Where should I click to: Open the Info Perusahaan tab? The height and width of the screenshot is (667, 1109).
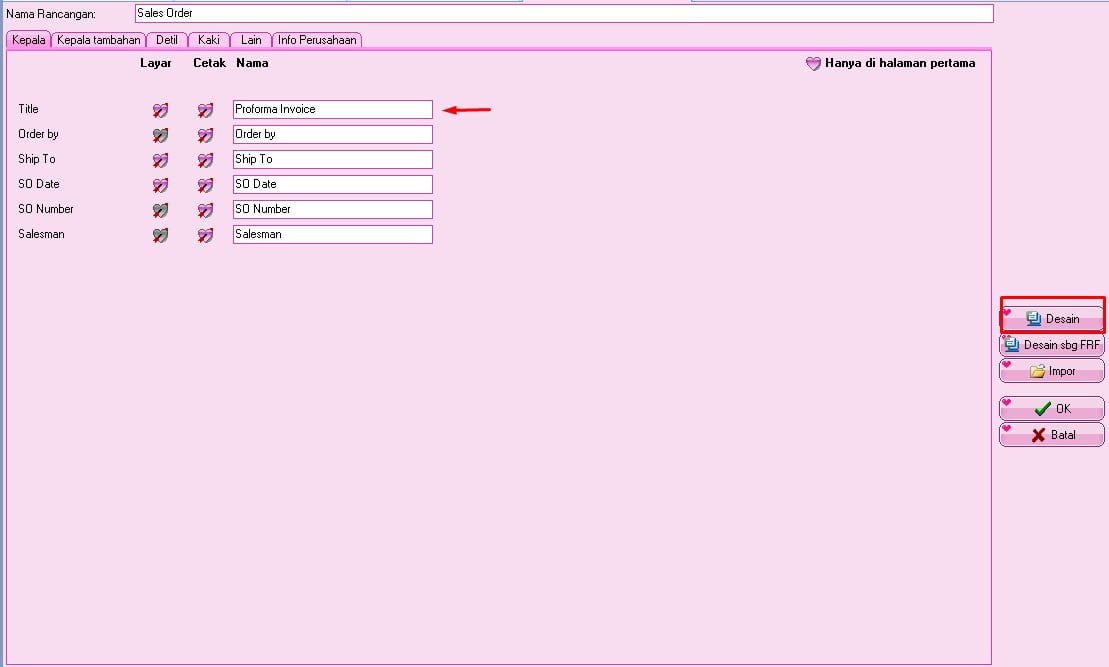click(317, 40)
